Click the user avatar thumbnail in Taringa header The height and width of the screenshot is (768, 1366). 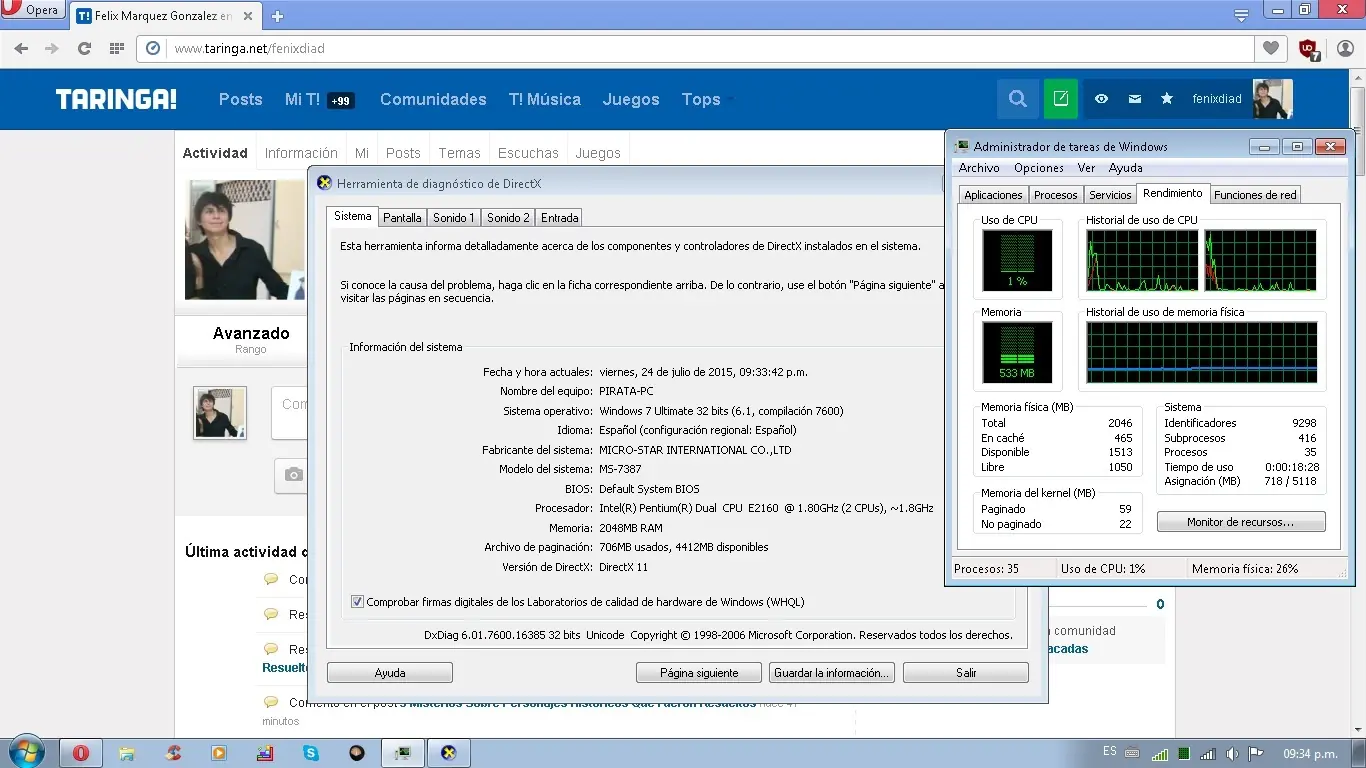coord(1272,99)
